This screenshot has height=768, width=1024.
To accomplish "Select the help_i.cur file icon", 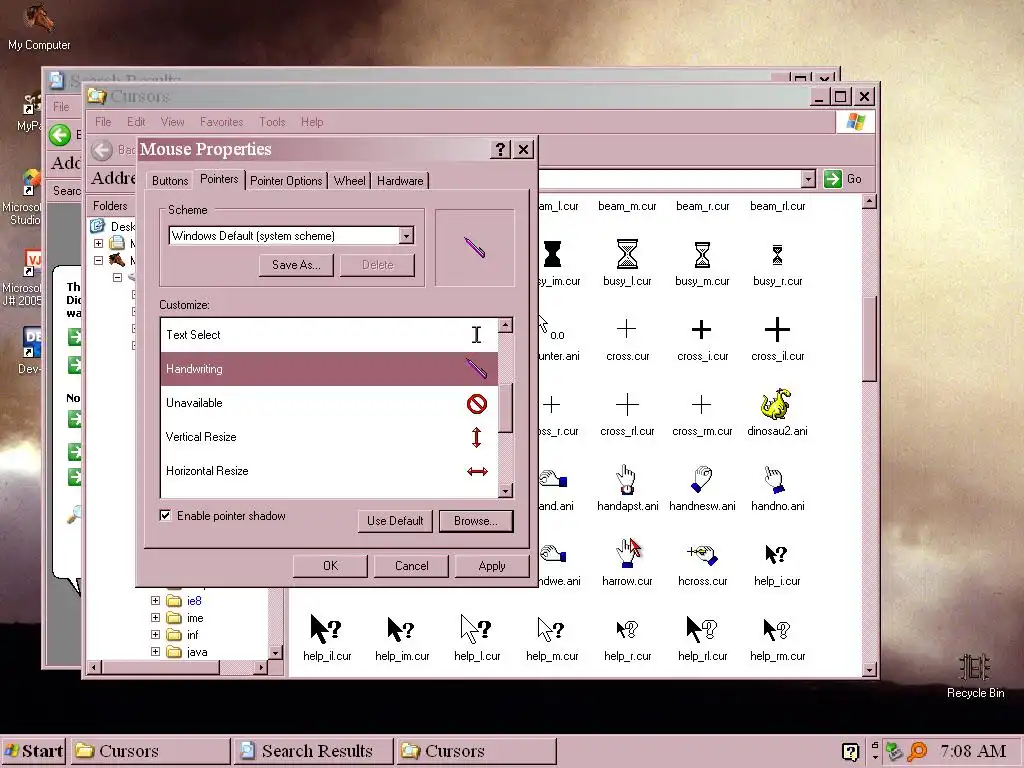I will point(776,554).
